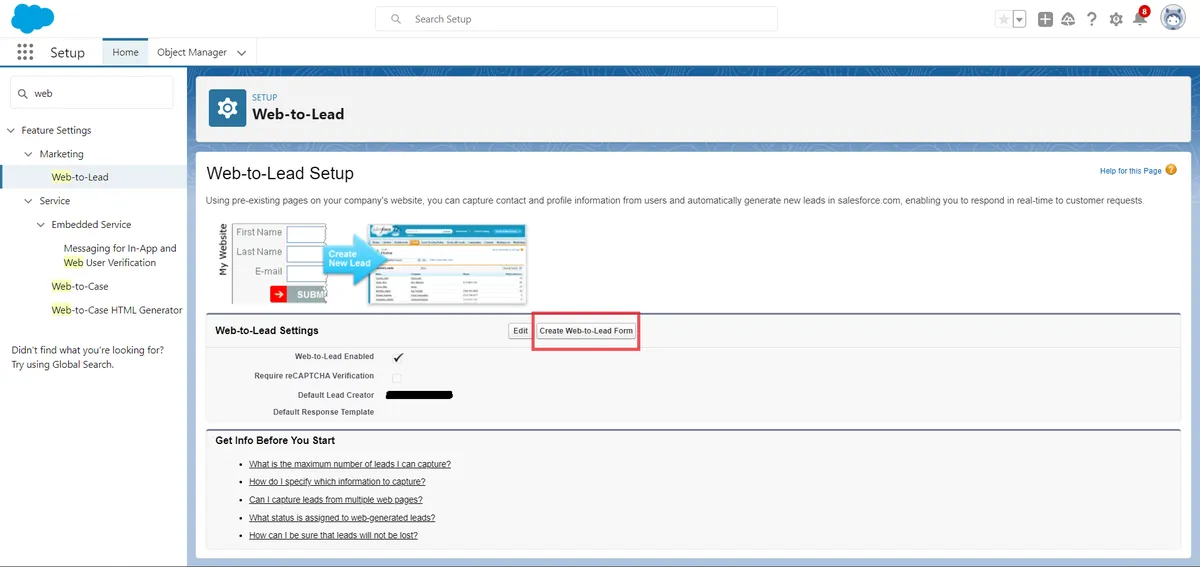This screenshot has height=567, width=1200.
Task: Click the Salesforce cloud logo
Action: click(33, 19)
